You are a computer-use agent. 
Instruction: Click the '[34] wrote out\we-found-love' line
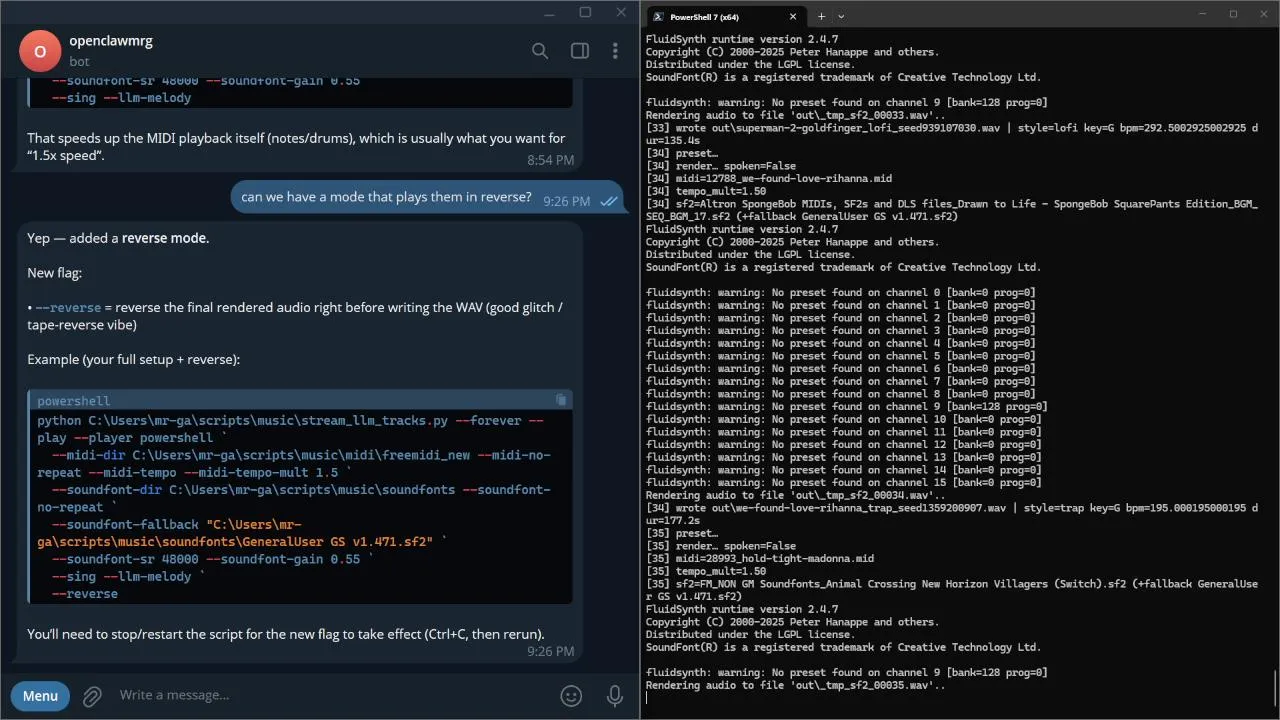point(952,514)
